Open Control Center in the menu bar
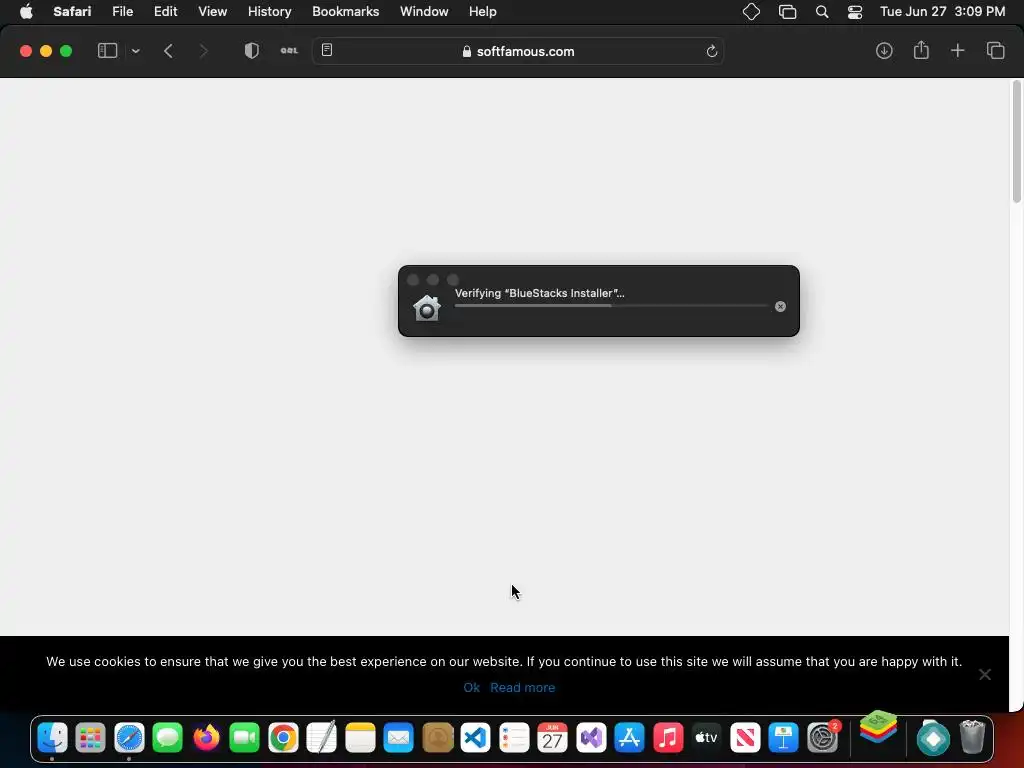1024x768 pixels. 855,12
